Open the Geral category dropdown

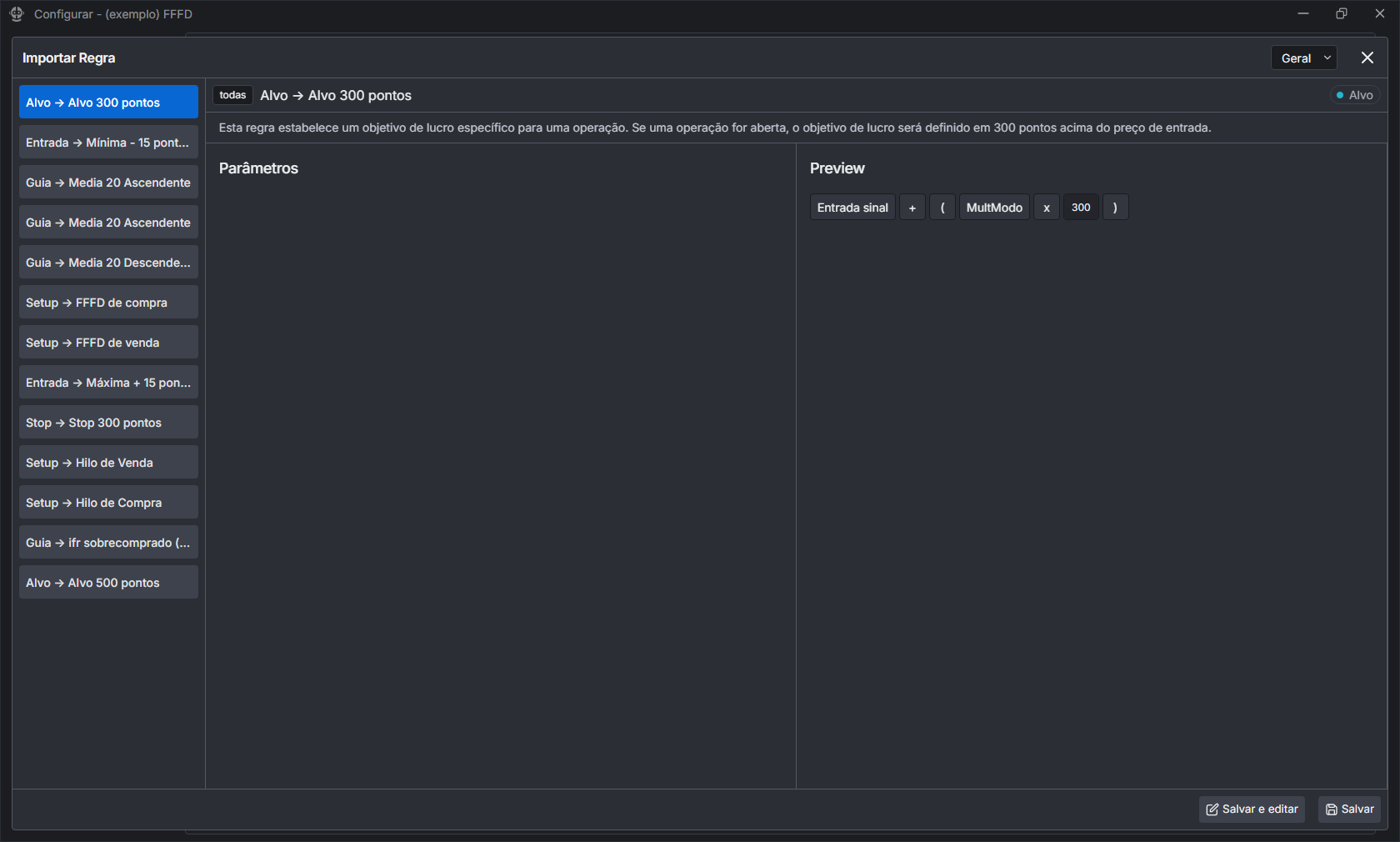[1303, 58]
